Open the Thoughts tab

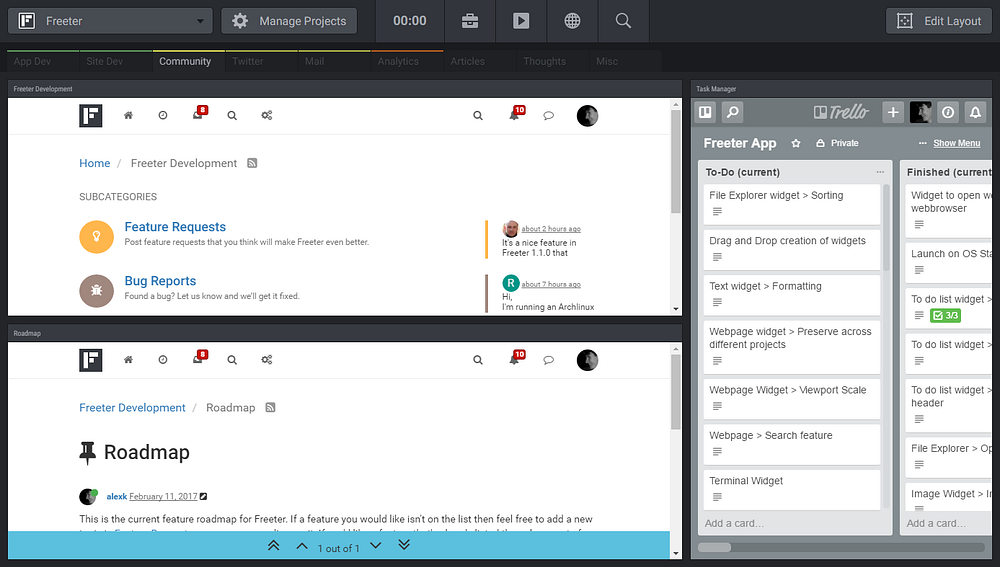(x=552, y=61)
